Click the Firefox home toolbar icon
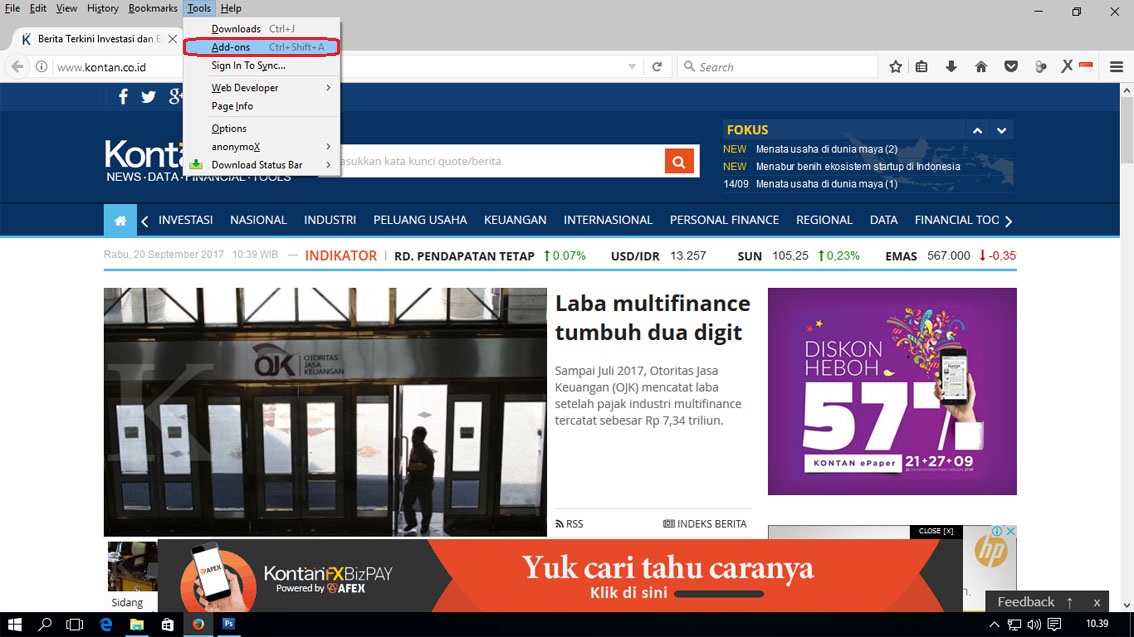Screen dimensions: 1134x637 [981, 67]
